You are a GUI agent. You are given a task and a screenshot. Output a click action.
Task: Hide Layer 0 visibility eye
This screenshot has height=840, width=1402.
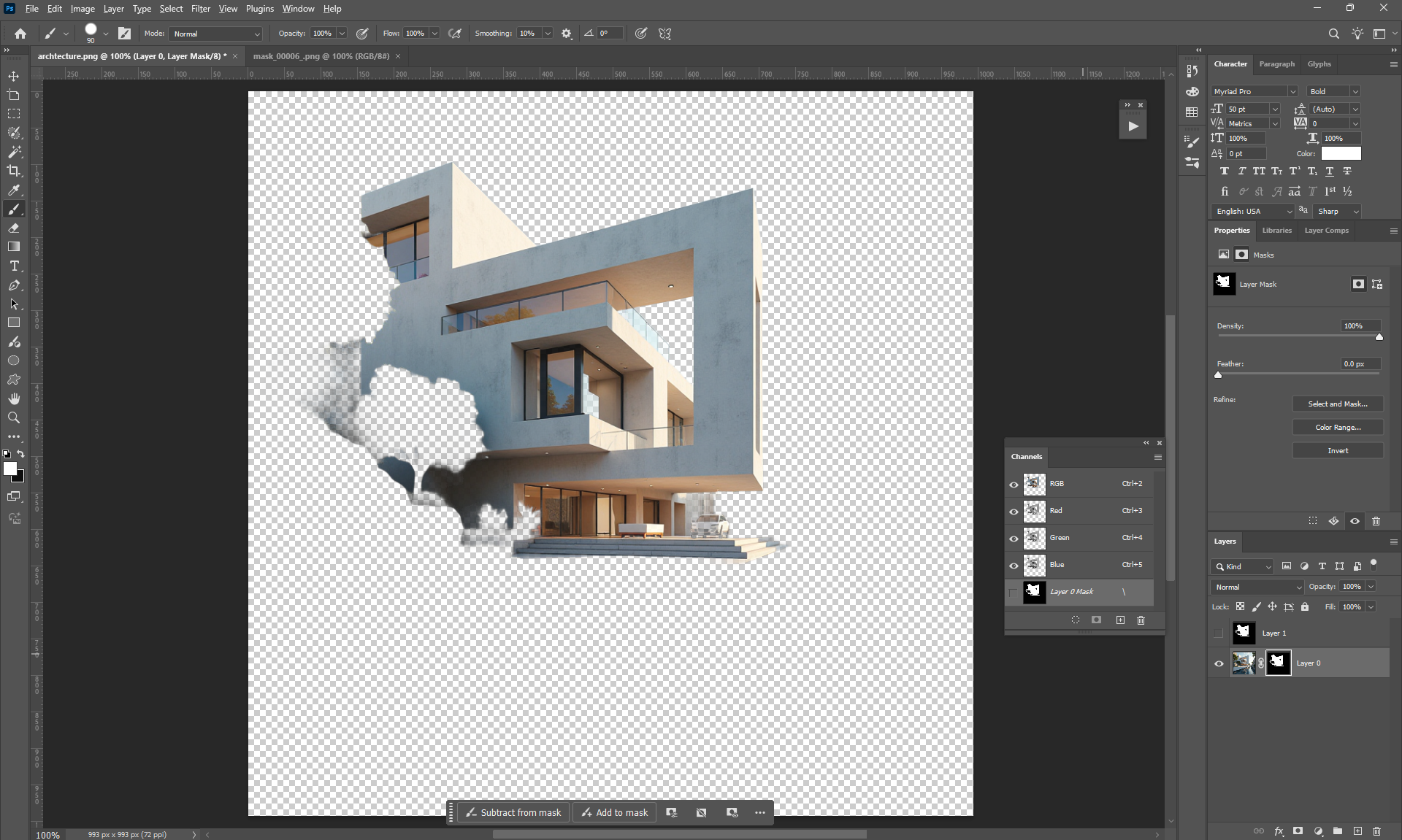(1219, 663)
